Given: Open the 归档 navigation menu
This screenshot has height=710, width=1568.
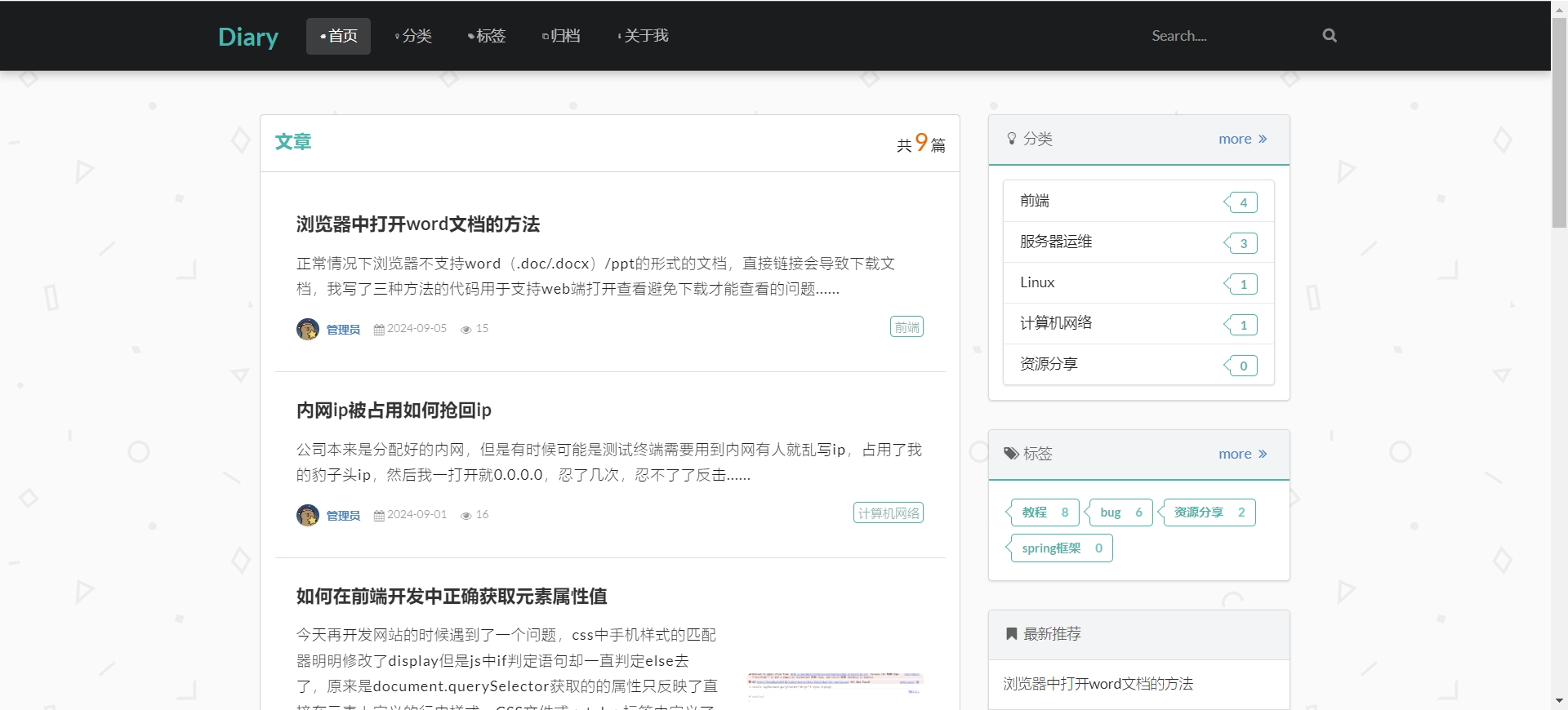Looking at the screenshot, I should 561,36.
